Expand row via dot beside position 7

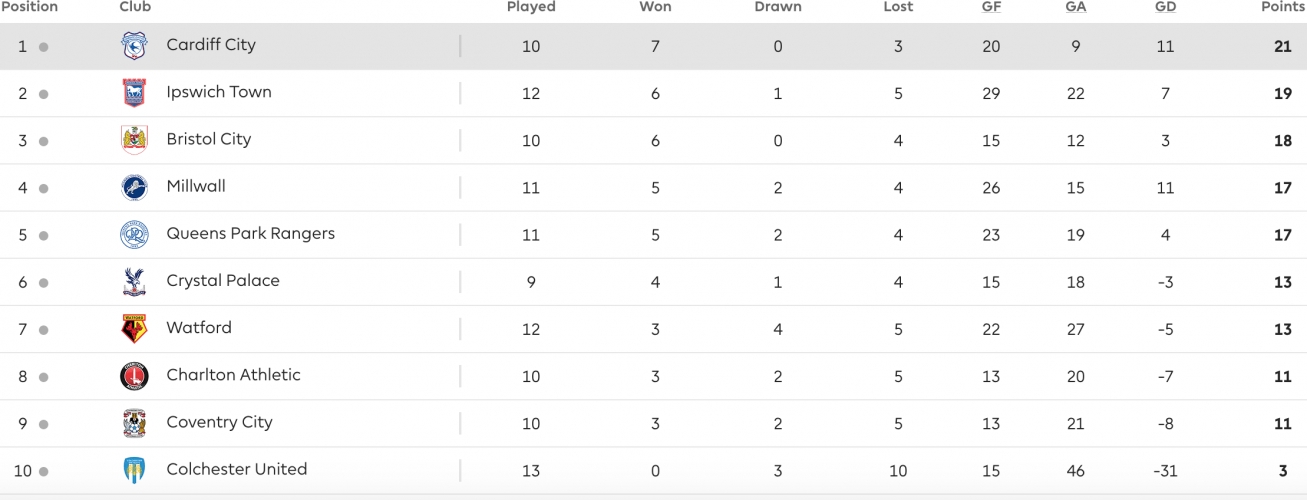tap(44, 330)
